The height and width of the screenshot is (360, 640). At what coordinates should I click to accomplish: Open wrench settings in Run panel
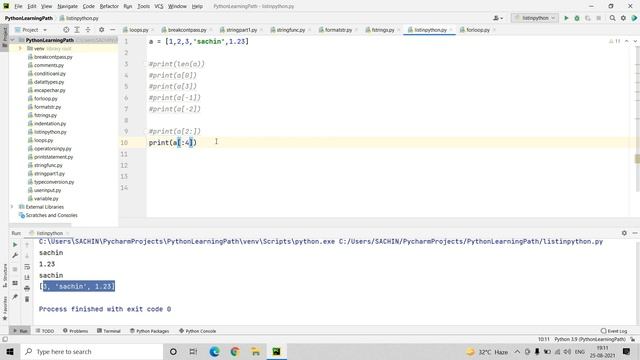click(15, 256)
